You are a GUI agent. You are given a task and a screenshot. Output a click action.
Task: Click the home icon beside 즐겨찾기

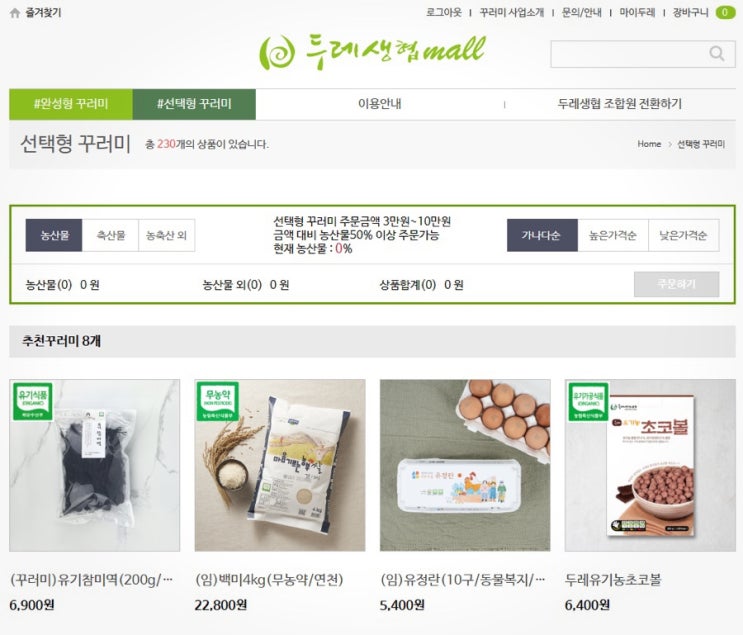15,13
